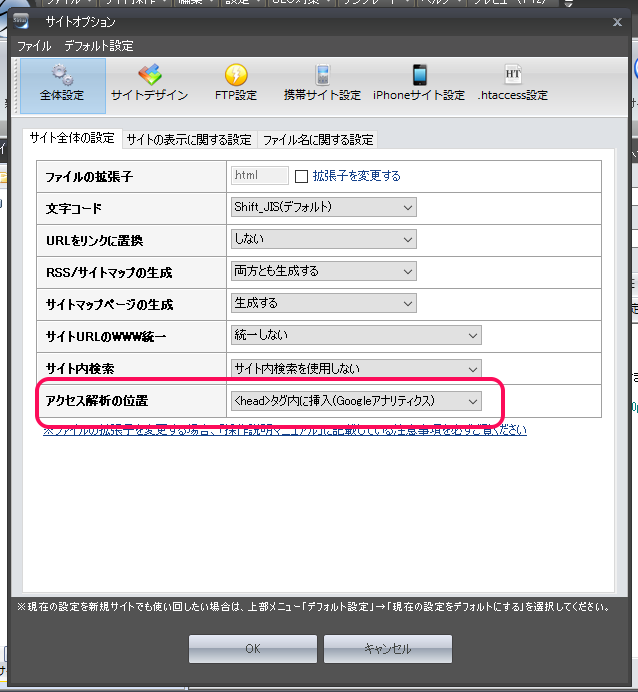The width and height of the screenshot is (638, 692).
Task: Expand the アクセス解析の位置 dropdown
Action: click(x=356, y=401)
